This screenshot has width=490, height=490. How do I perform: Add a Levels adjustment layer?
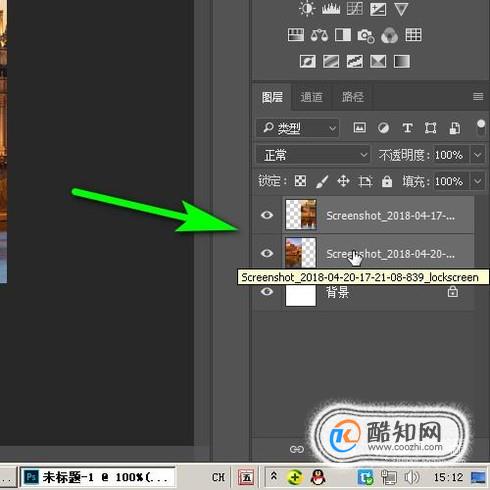(331, 9)
